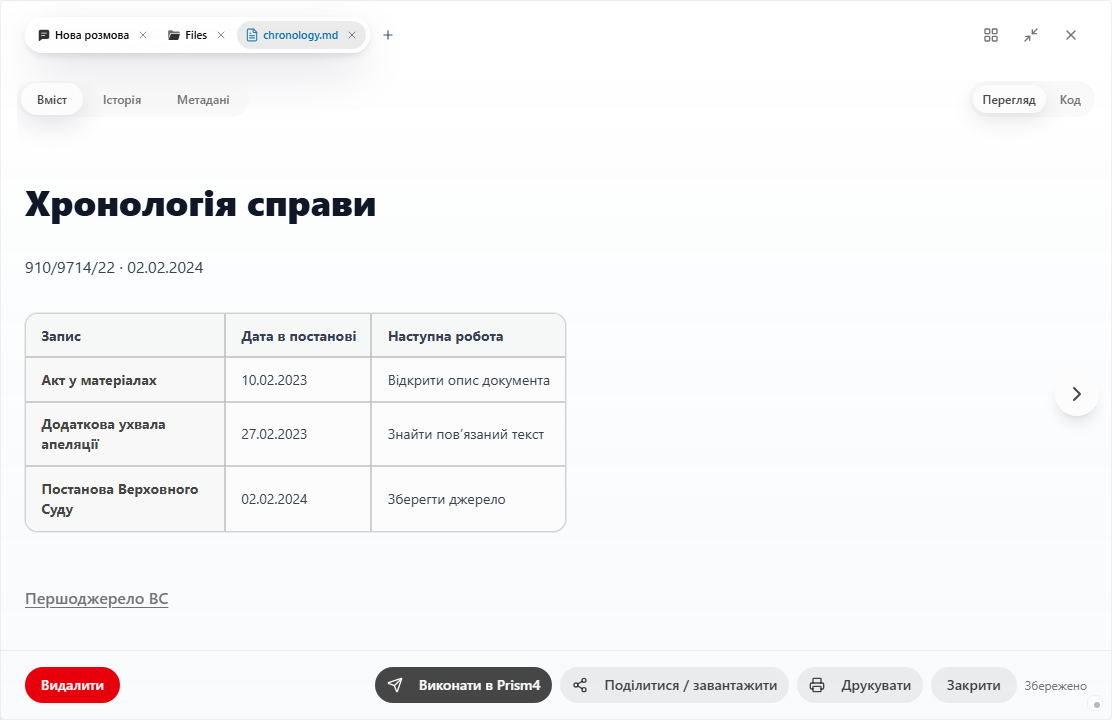1112x720 pixels.
Task: Click the case number 910/9714/22 line
Action: pos(114,267)
